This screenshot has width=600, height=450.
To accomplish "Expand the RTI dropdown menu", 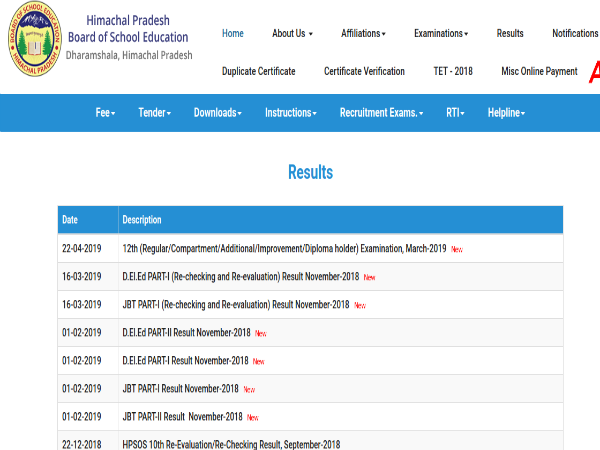I will pyautogui.click(x=456, y=113).
